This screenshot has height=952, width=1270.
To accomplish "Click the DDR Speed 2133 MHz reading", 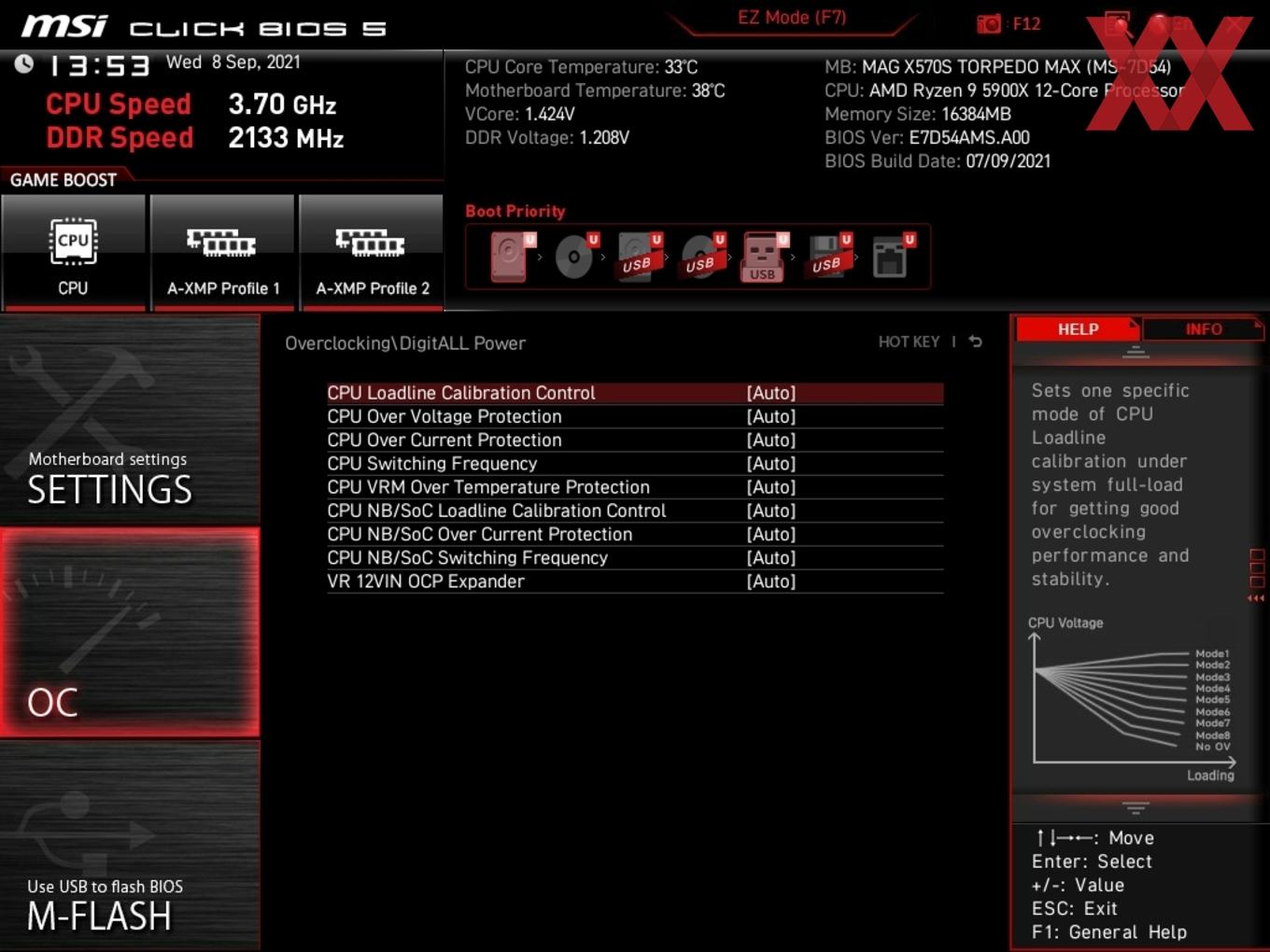I will pyautogui.click(x=194, y=137).
